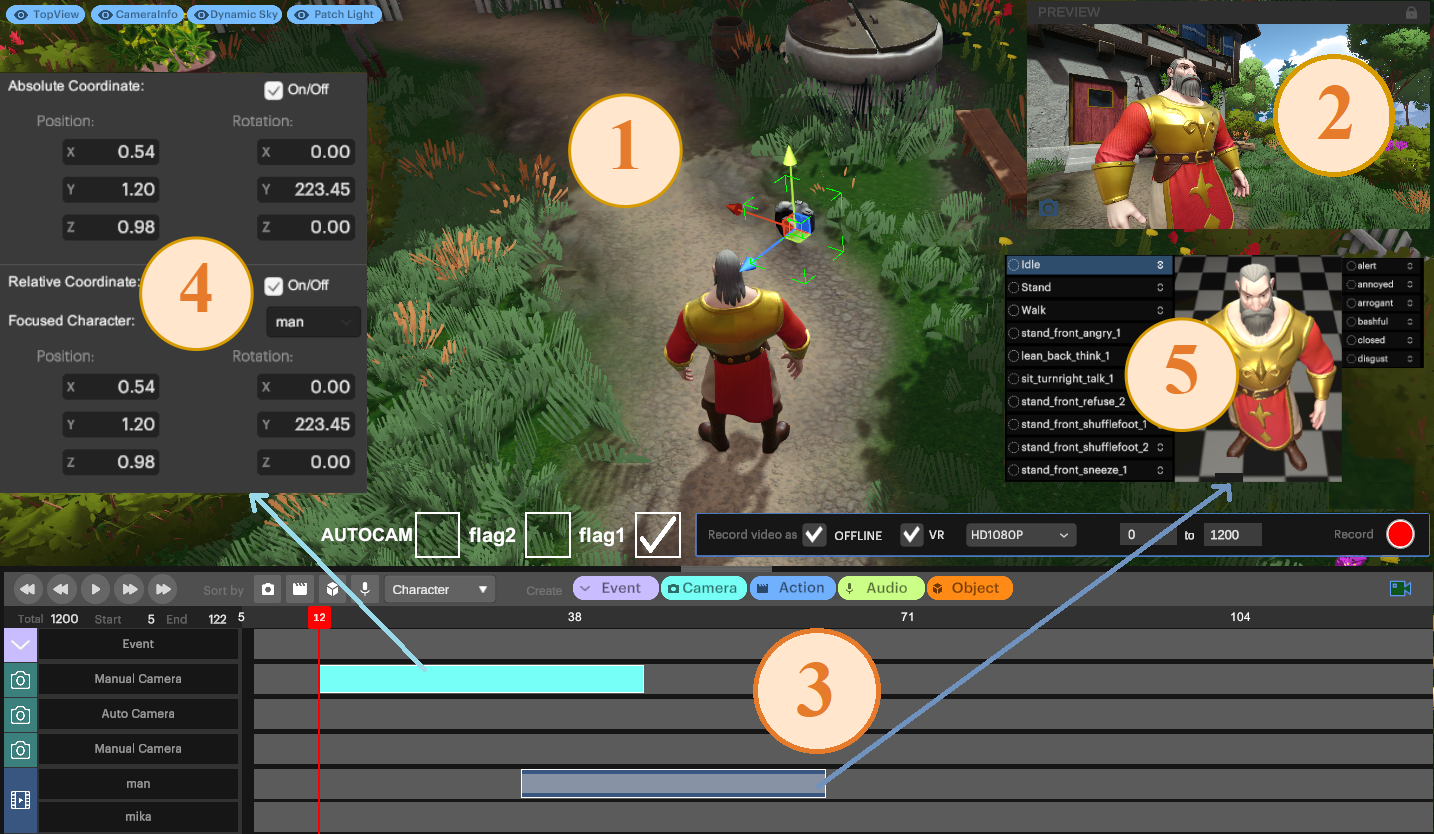
Task: Click the snapshot camera icon in preview window
Action: [1048, 208]
